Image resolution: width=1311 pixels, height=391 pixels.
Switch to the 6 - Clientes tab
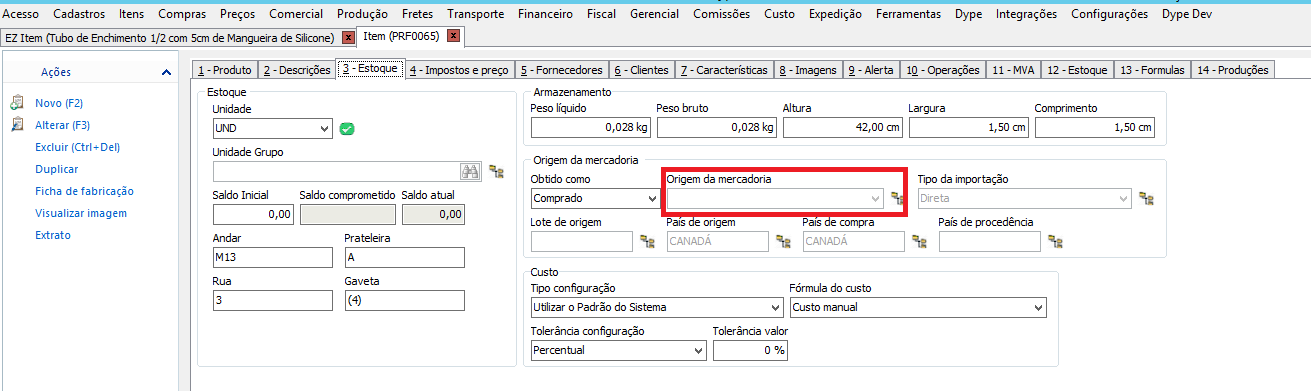click(x=642, y=70)
